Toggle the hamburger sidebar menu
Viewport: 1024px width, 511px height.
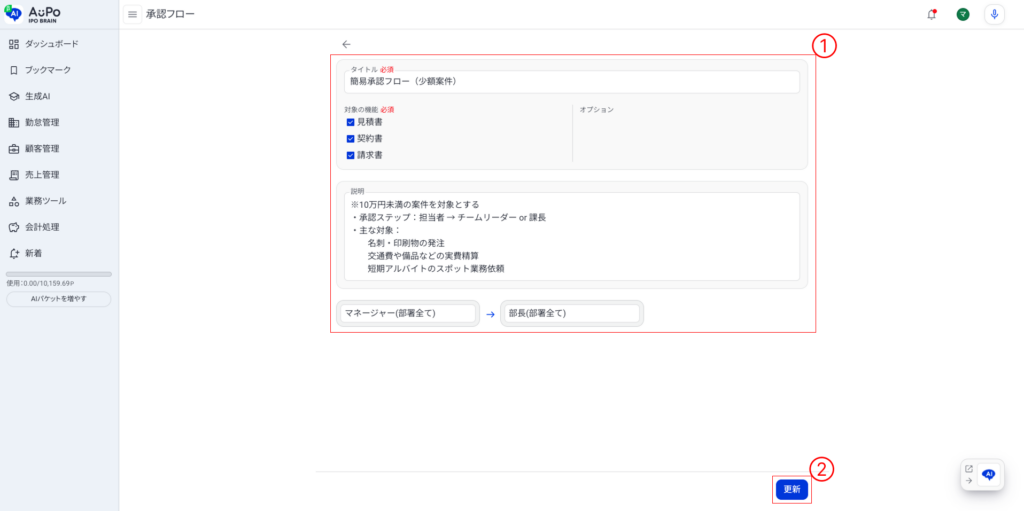[x=132, y=14]
